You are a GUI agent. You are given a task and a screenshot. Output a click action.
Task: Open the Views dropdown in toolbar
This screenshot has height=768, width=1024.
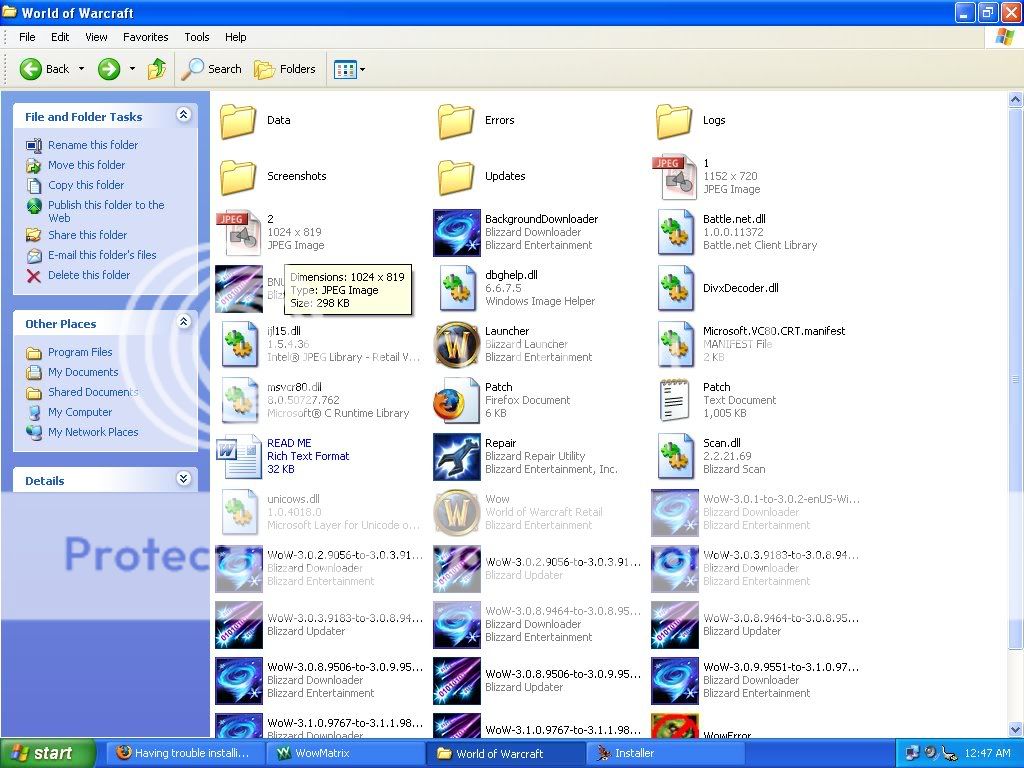[349, 69]
